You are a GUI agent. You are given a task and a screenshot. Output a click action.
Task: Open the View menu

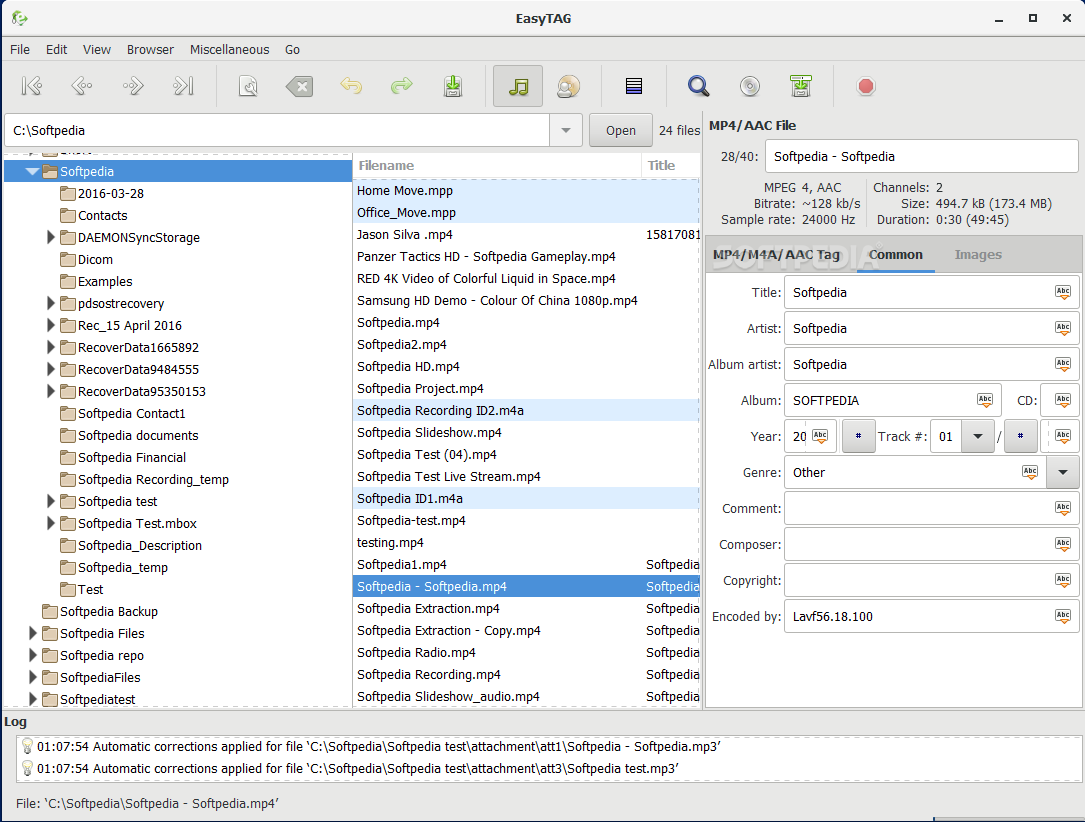(97, 49)
